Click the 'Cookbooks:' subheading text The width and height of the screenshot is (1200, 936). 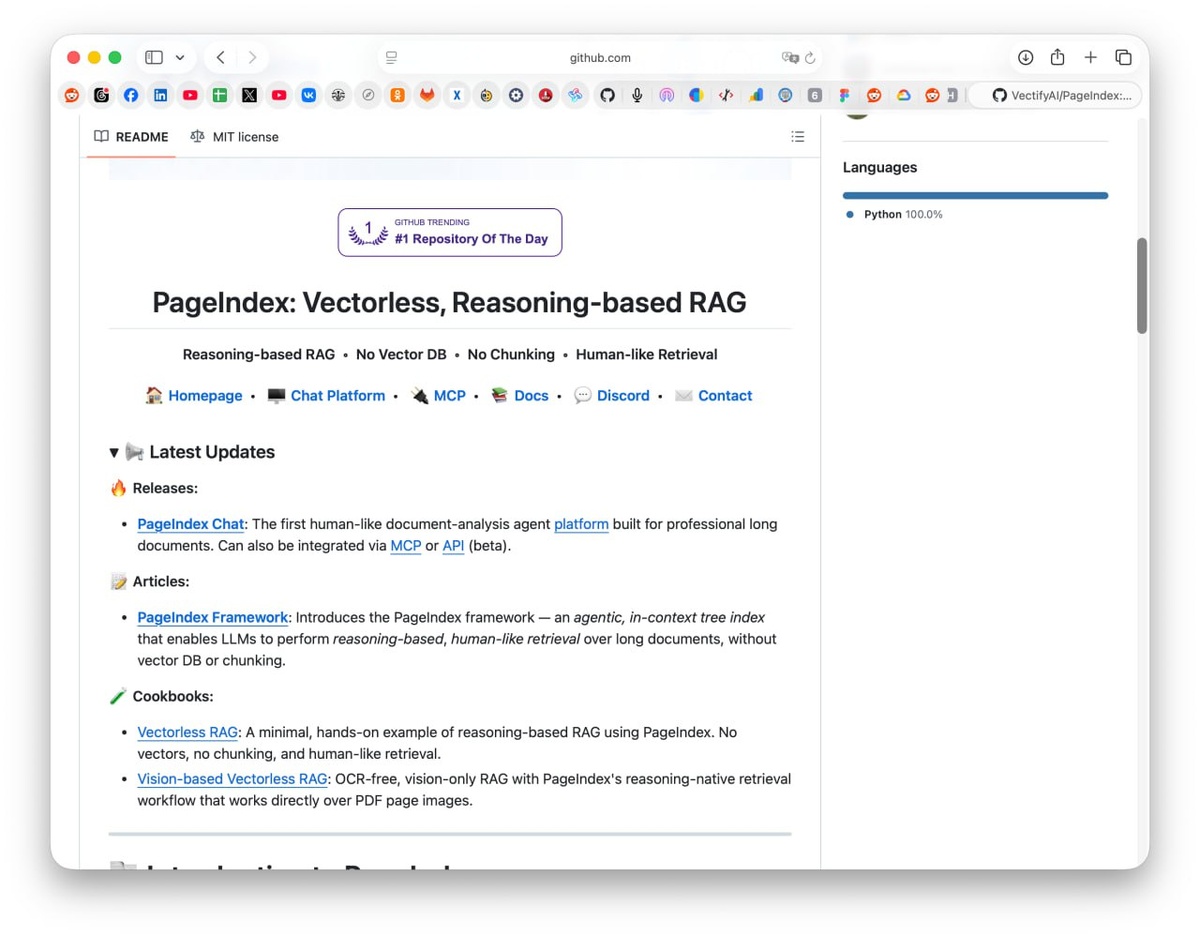pyautogui.click(x=173, y=696)
